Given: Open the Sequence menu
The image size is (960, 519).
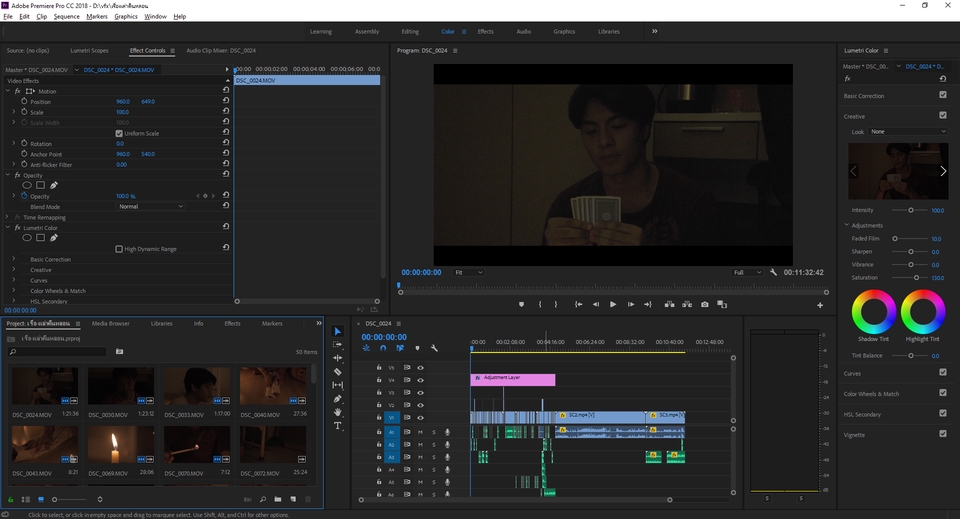Looking at the screenshot, I should pos(66,17).
